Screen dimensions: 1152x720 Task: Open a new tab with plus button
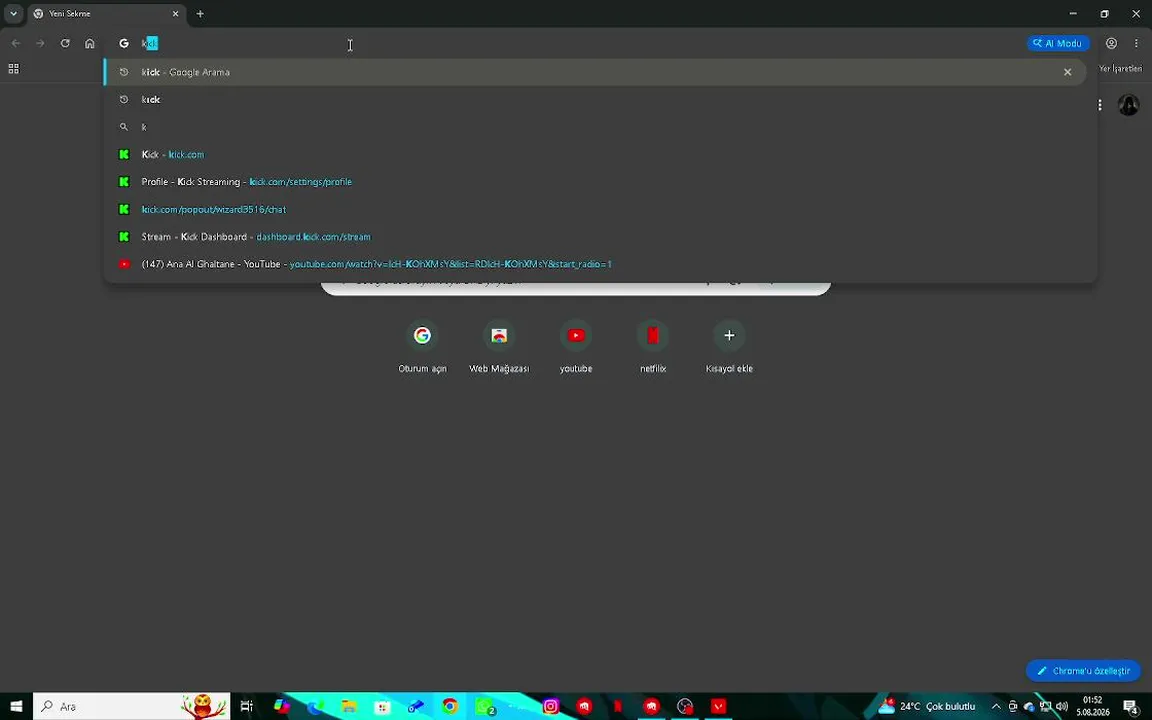coord(200,13)
